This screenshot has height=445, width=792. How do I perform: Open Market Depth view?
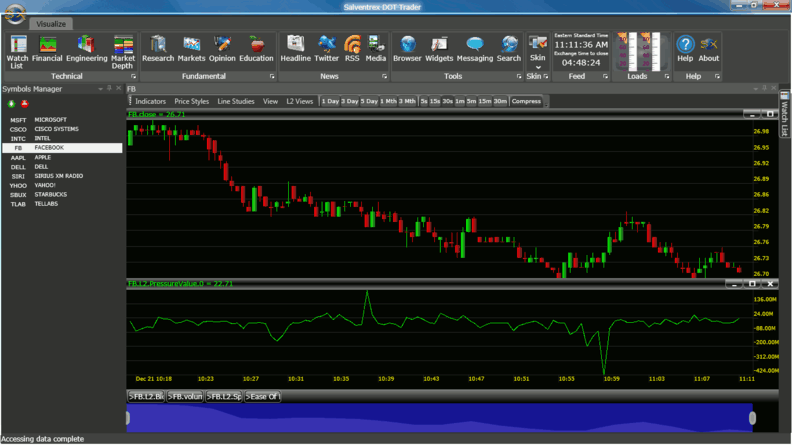coord(123,52)
